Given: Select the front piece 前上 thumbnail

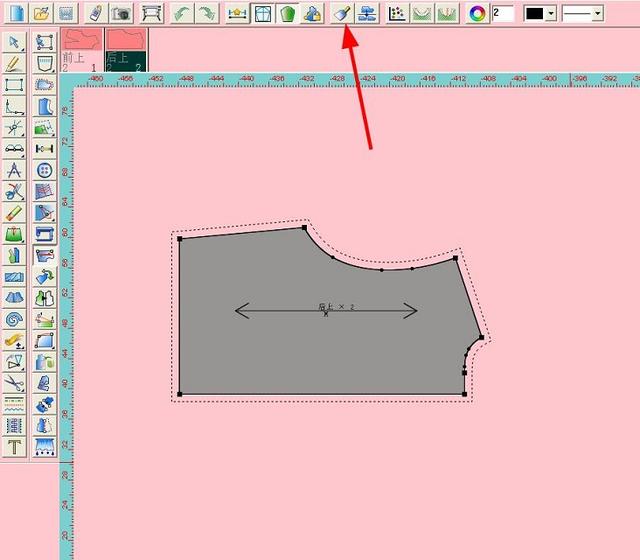Looking at the screenshot, I should pyautogui.click(x=82, y=50).
